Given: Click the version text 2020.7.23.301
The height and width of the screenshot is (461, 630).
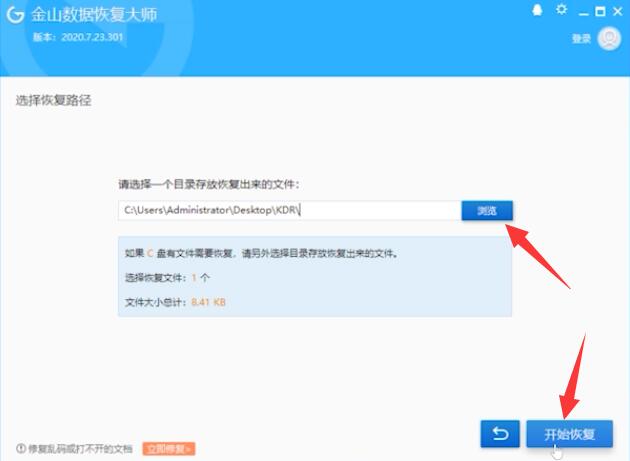Looking at the screenshot, I should pos(92,37).
